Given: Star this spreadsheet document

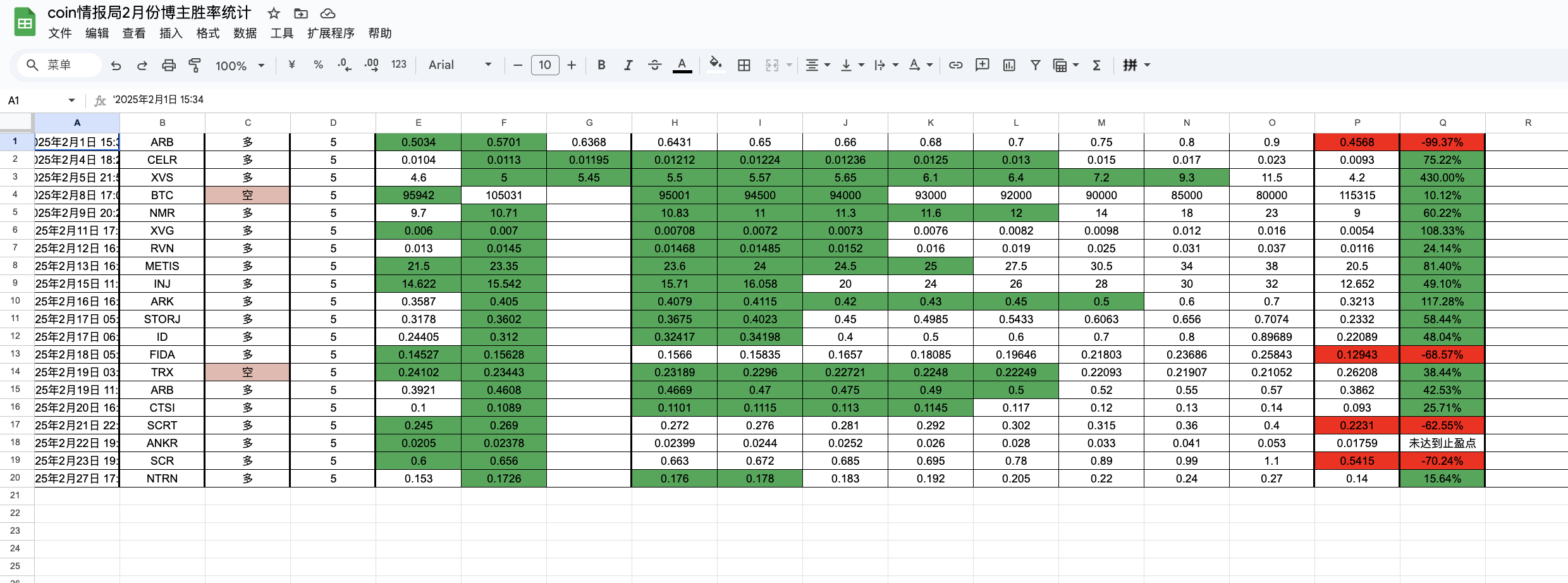Looking at the screenshot, I should (x=274, y=13).
